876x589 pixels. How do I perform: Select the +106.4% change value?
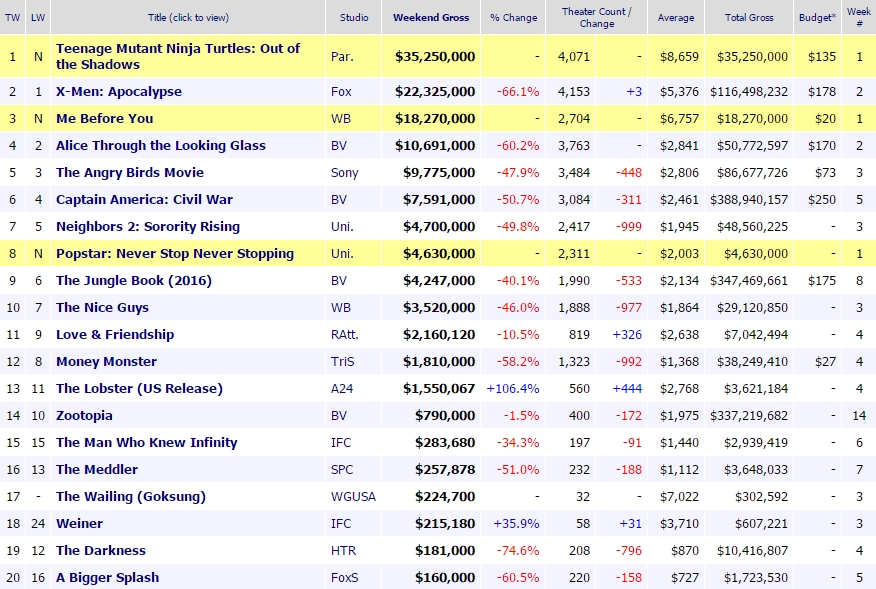513,388
